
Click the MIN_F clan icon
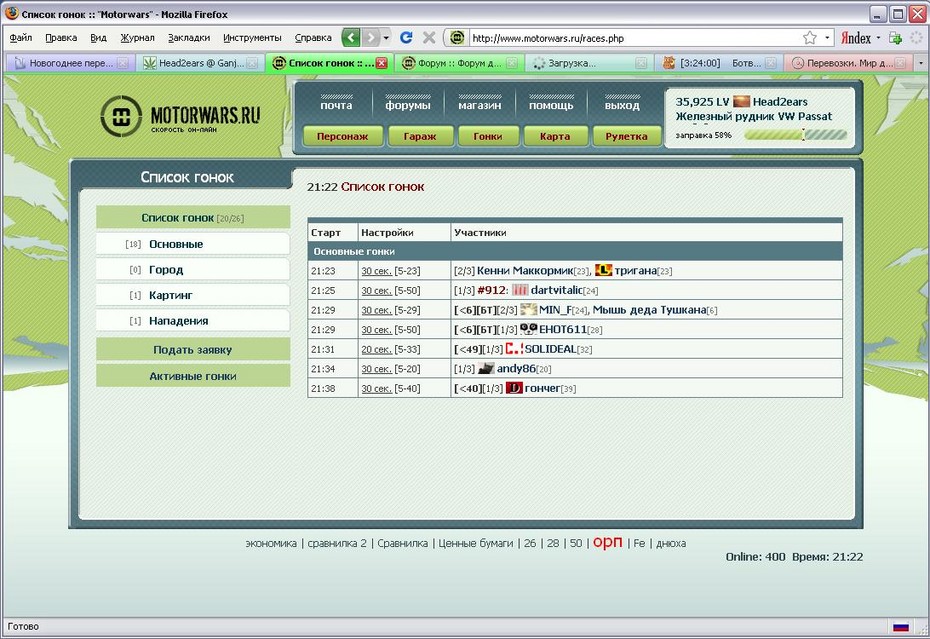pos(528,309)
